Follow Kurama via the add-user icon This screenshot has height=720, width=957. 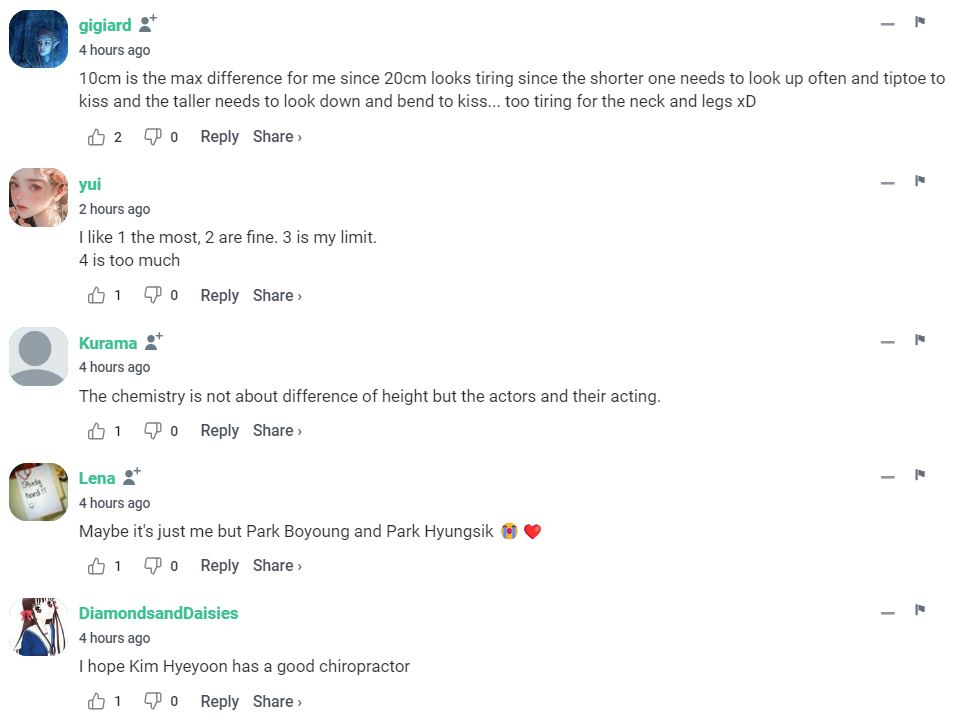[x=154, y=341]
